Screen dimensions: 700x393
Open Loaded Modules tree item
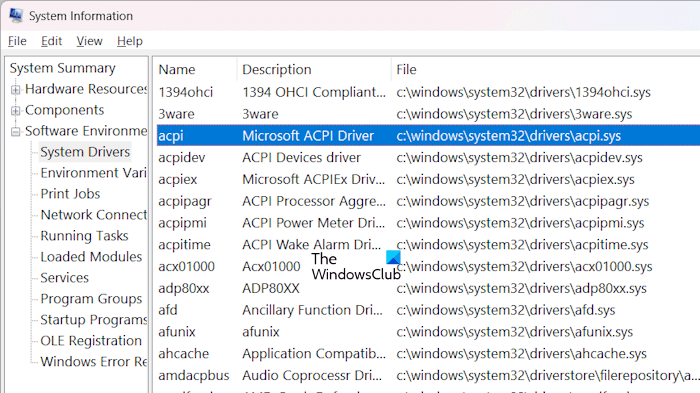click(91, 257)
